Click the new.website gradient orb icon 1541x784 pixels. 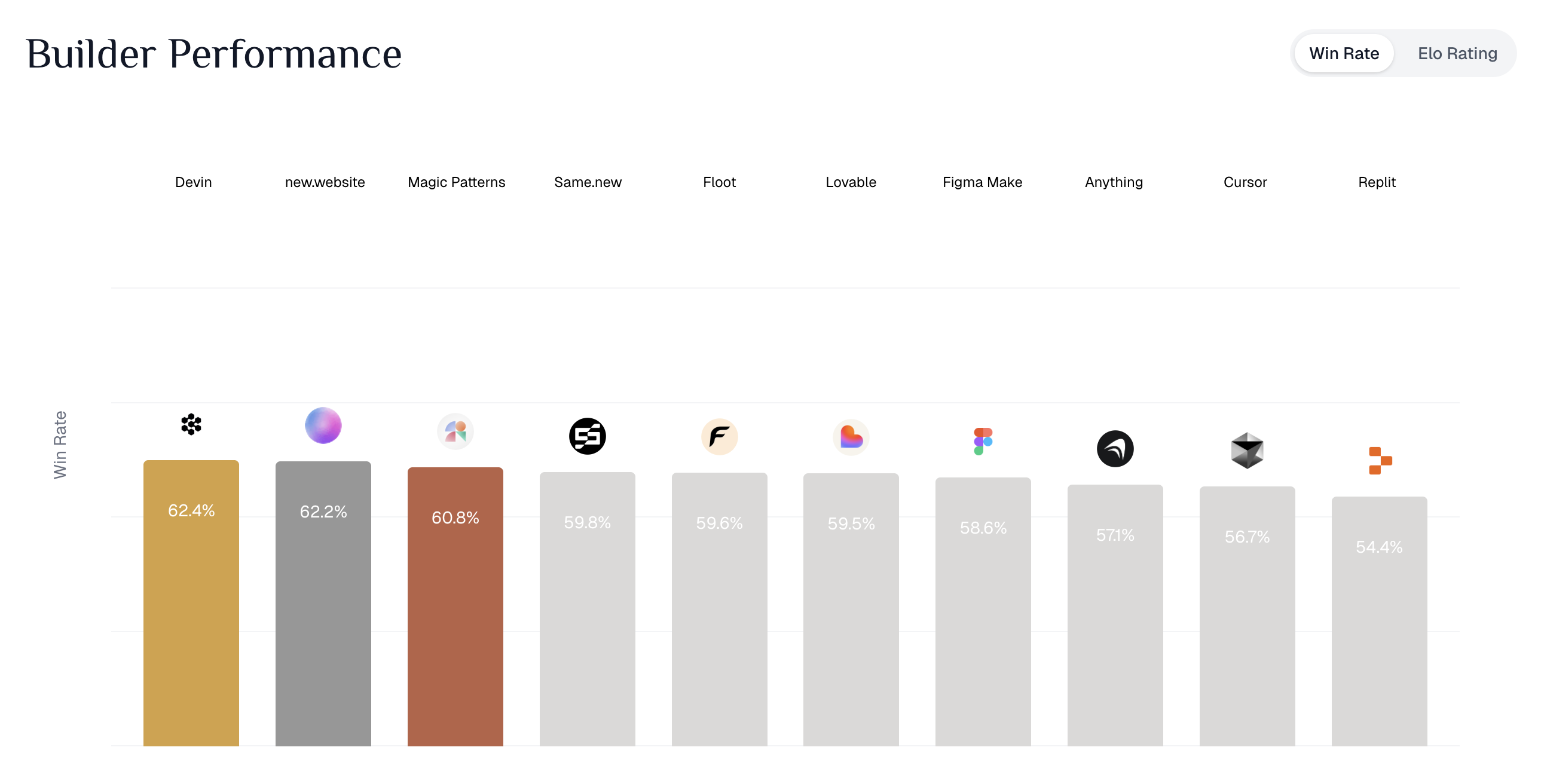click(x=323, y=426)
